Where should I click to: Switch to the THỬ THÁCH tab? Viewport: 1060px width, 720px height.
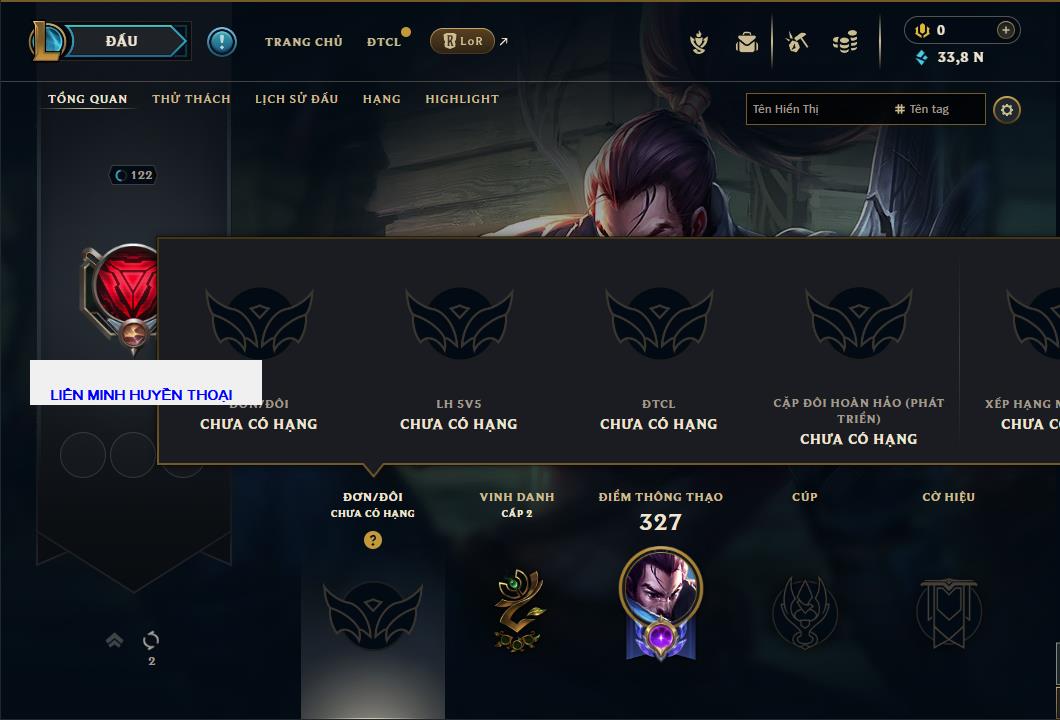click(x=191, y=99)
